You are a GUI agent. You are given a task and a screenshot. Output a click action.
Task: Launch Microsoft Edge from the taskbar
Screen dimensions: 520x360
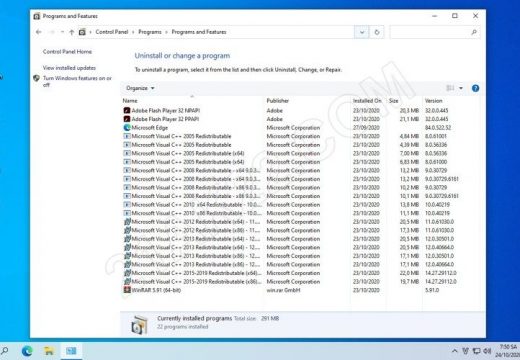click(x=27, y=351)
